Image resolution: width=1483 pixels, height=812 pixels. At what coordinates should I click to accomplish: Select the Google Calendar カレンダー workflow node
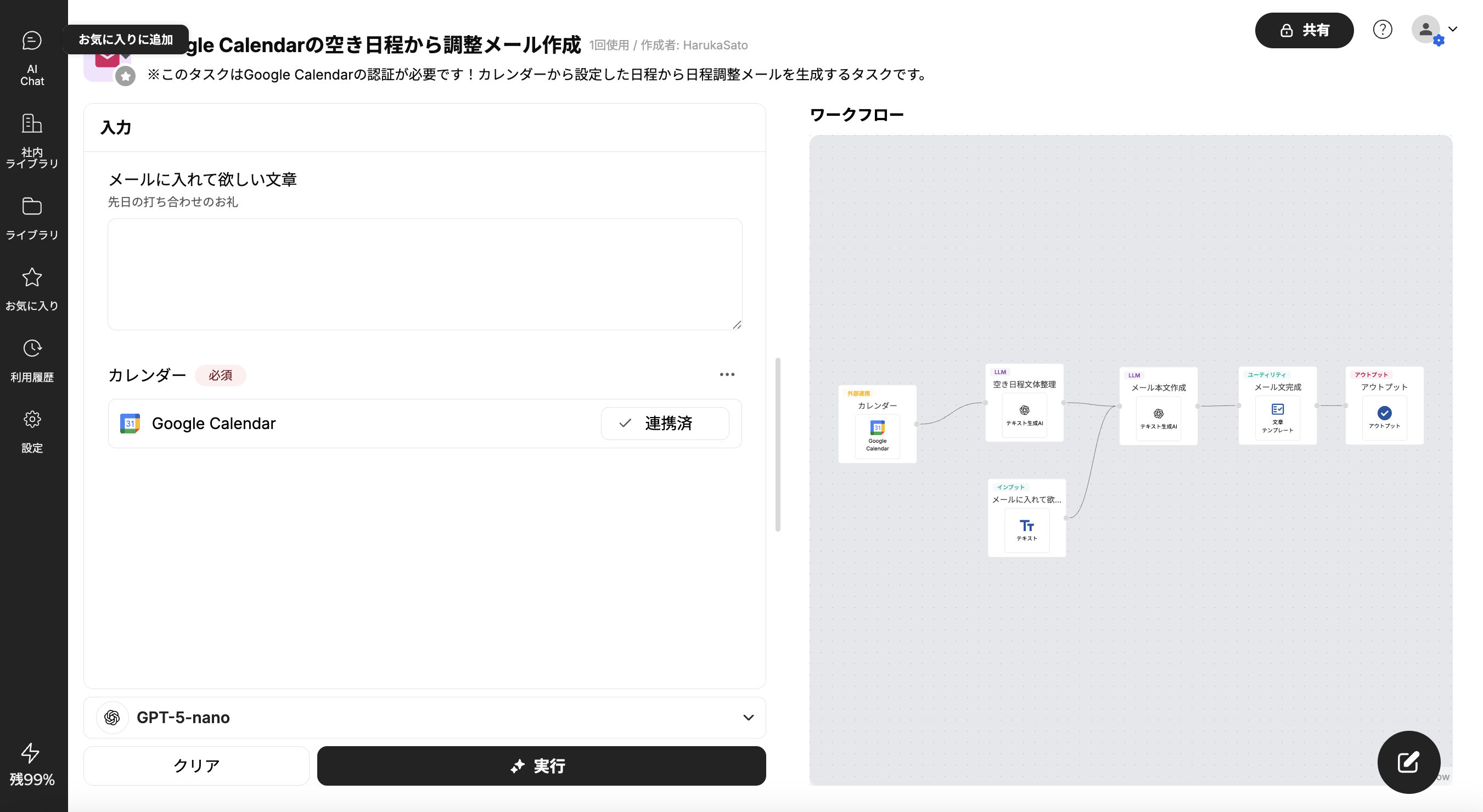click(877, 428)
